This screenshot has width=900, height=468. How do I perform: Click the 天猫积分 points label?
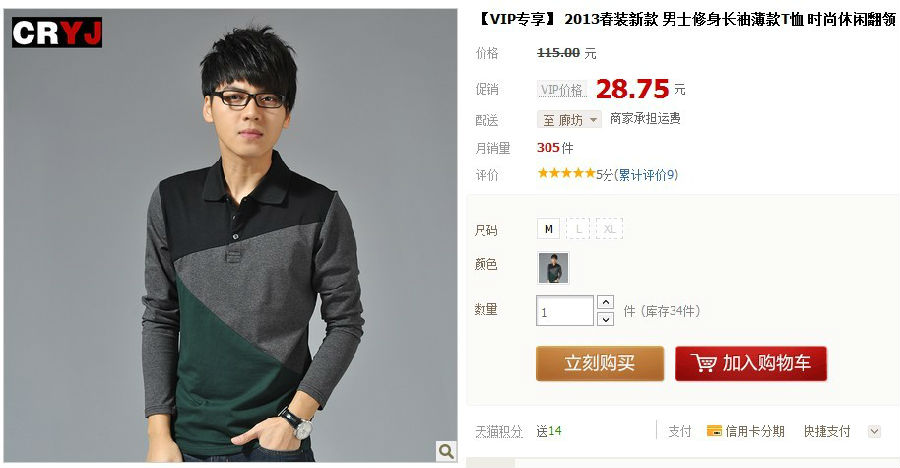point(499,431)
